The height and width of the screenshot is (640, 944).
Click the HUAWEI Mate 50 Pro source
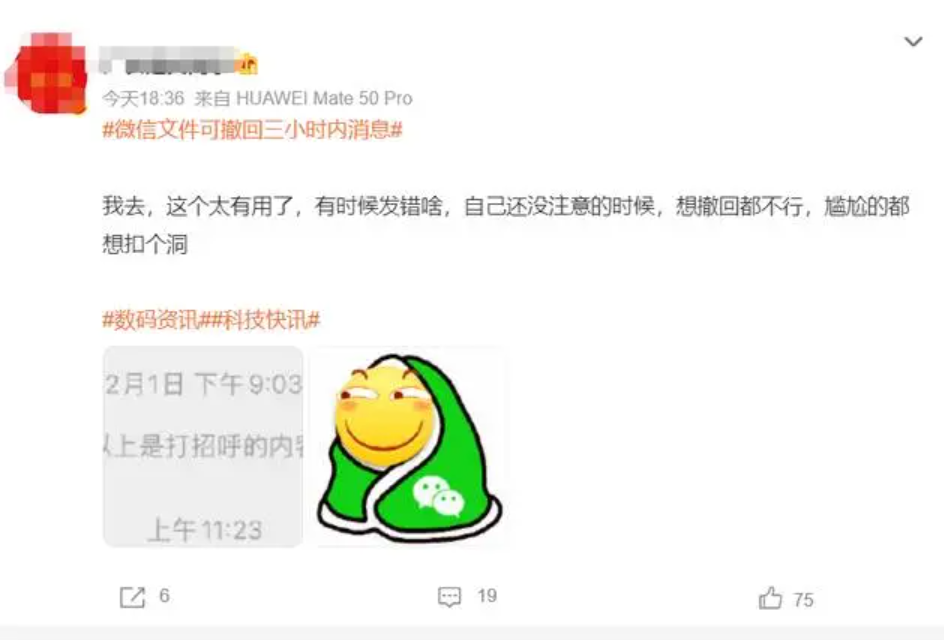pos(324,98)
